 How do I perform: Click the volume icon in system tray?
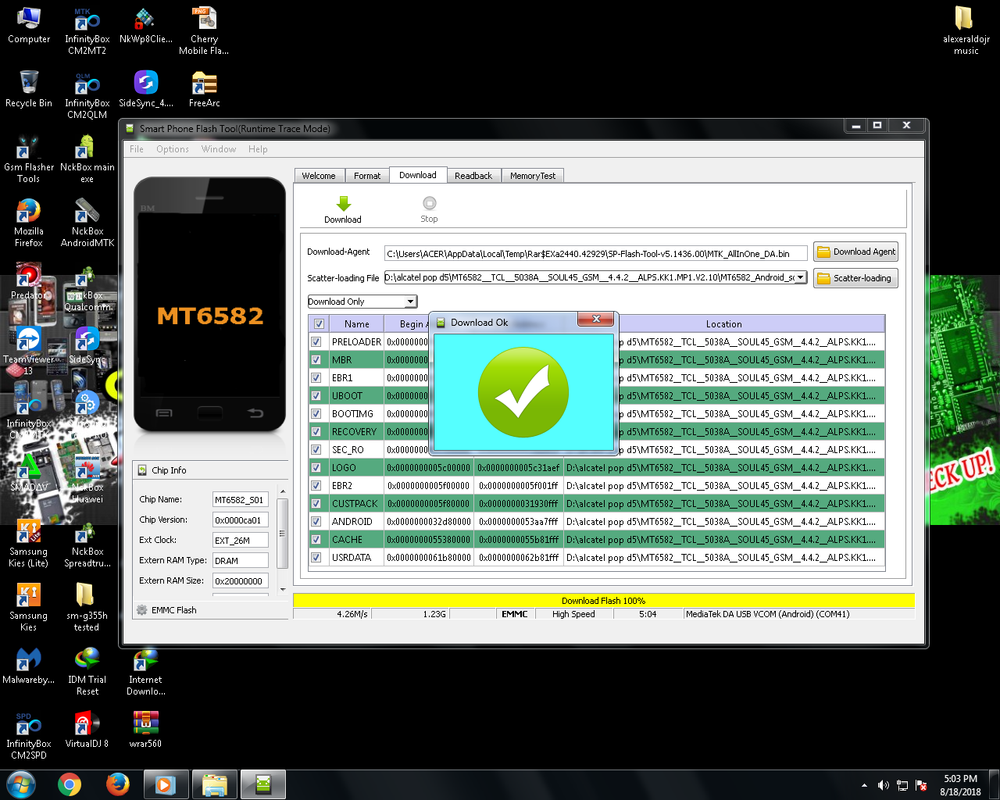[883, 785]
